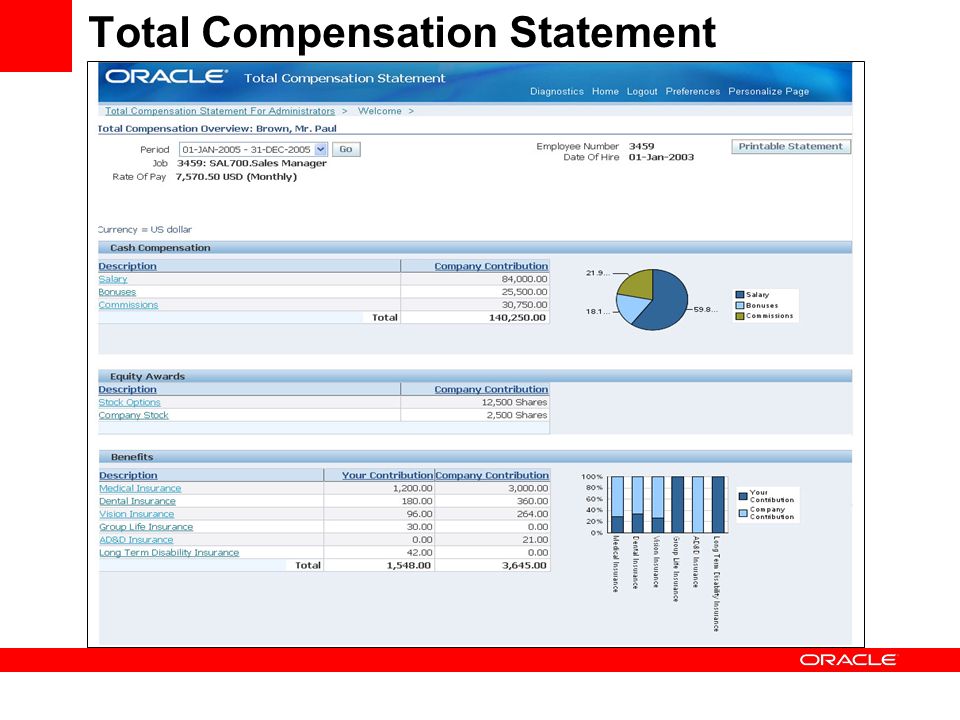Open the AD&D Insurance link

point(136,540)
